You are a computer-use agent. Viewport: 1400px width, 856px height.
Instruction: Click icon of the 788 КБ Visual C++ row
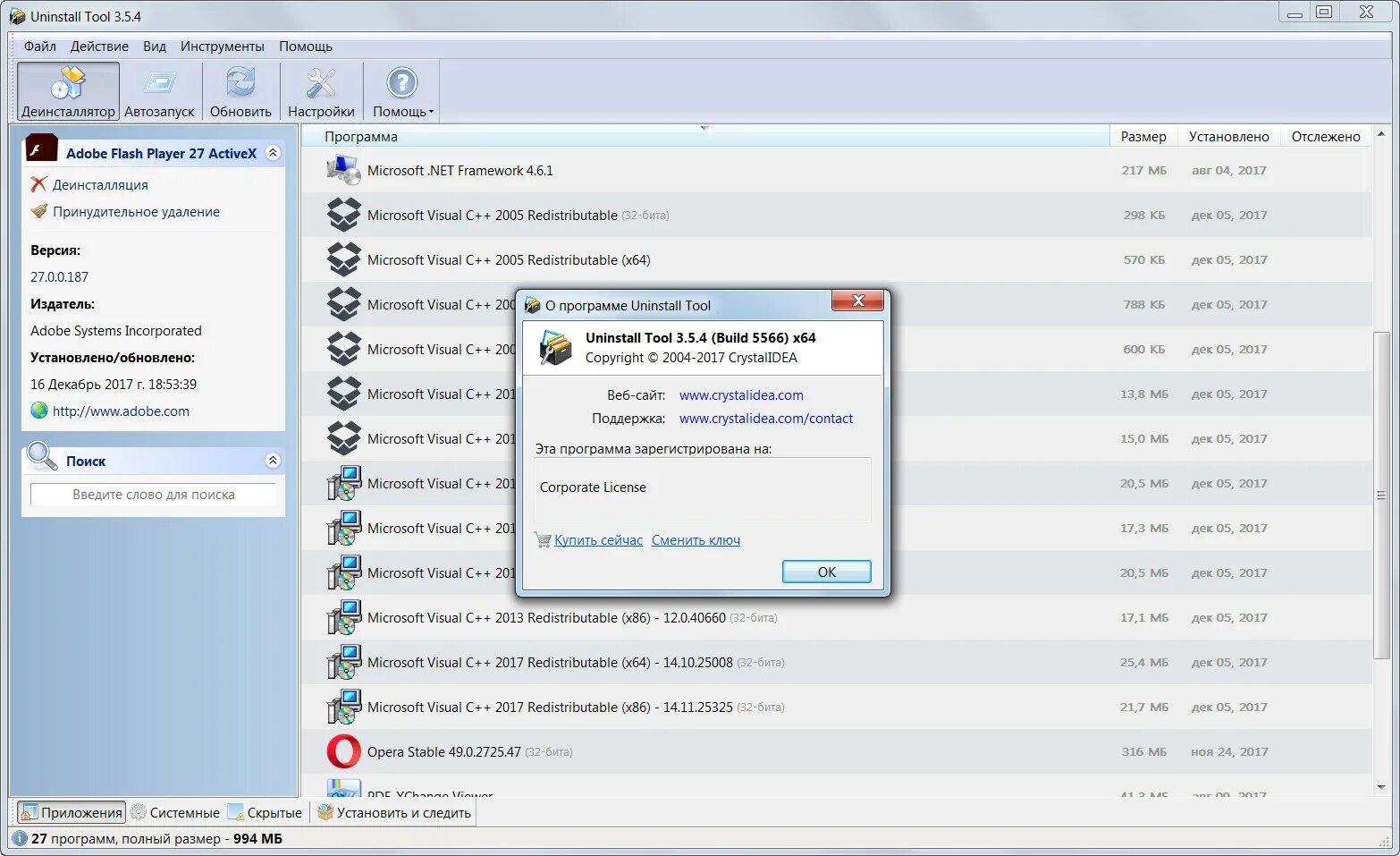pos(343,304)
